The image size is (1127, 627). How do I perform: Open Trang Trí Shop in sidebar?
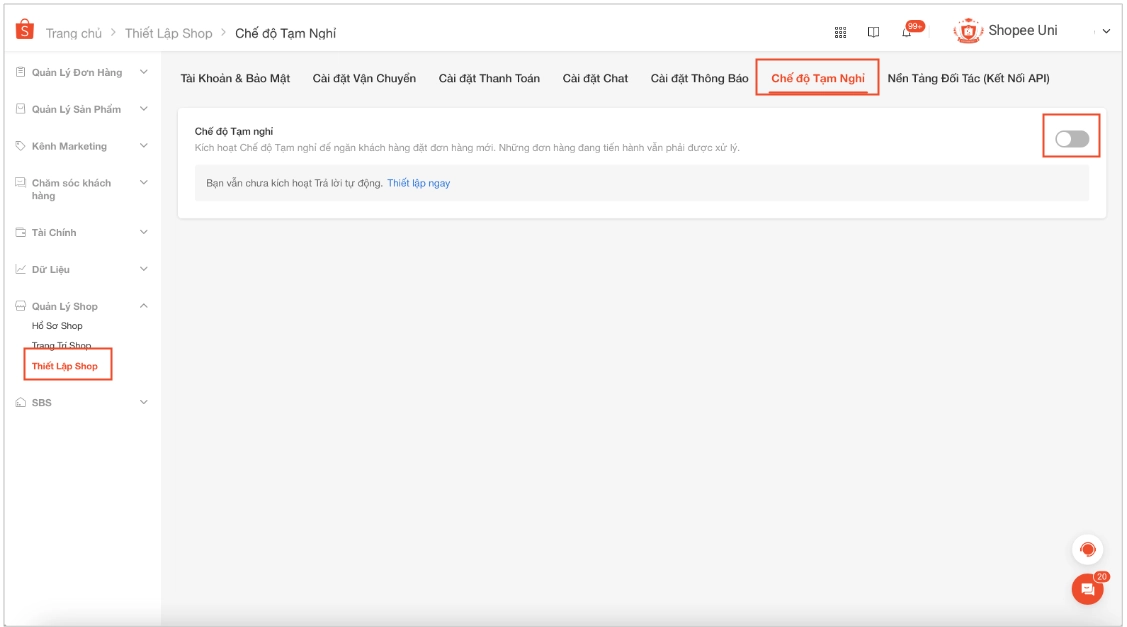point(61,346)
